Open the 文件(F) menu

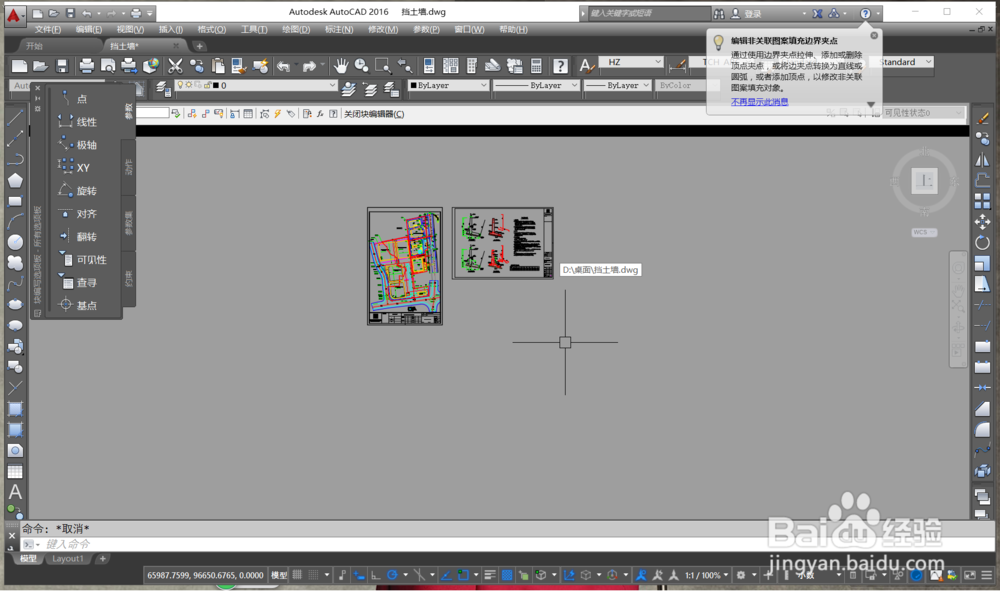click(48, 29)
